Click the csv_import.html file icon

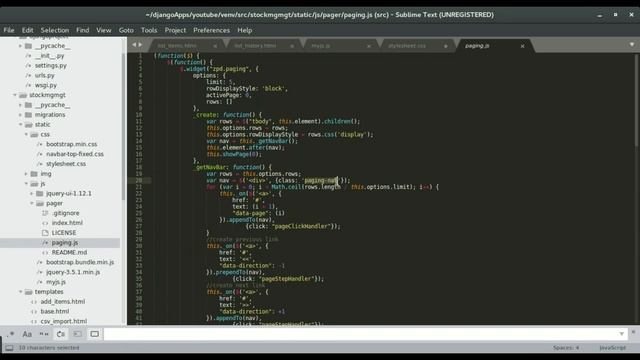[x=34, y=321]
